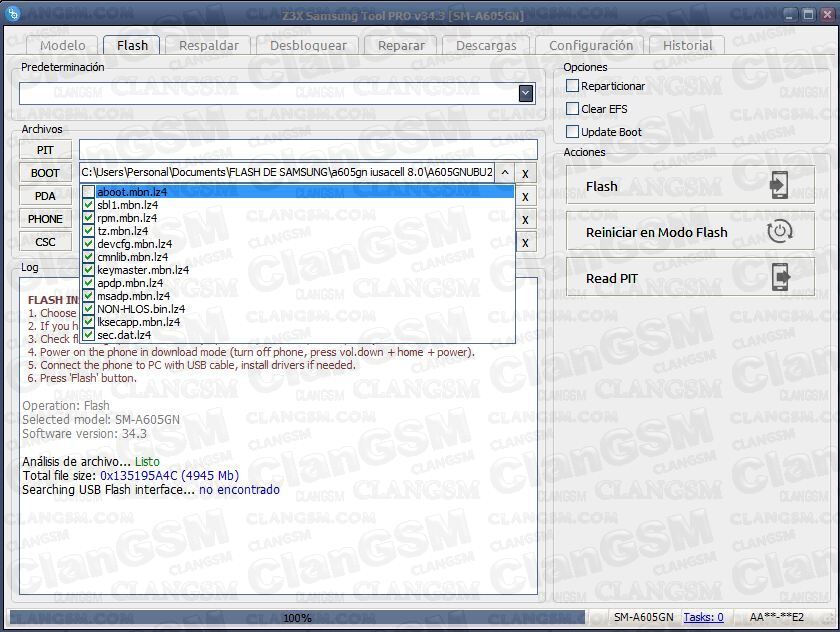Click the CSC file button

click(x=46, y=242)
